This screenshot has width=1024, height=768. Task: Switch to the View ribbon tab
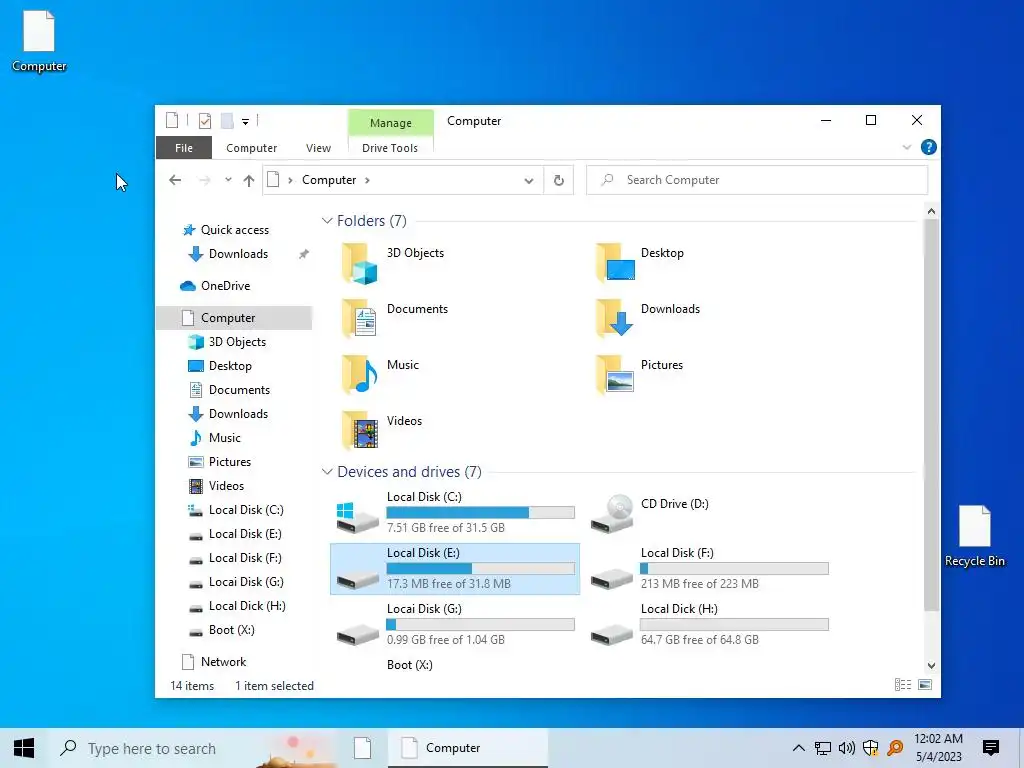318,148
